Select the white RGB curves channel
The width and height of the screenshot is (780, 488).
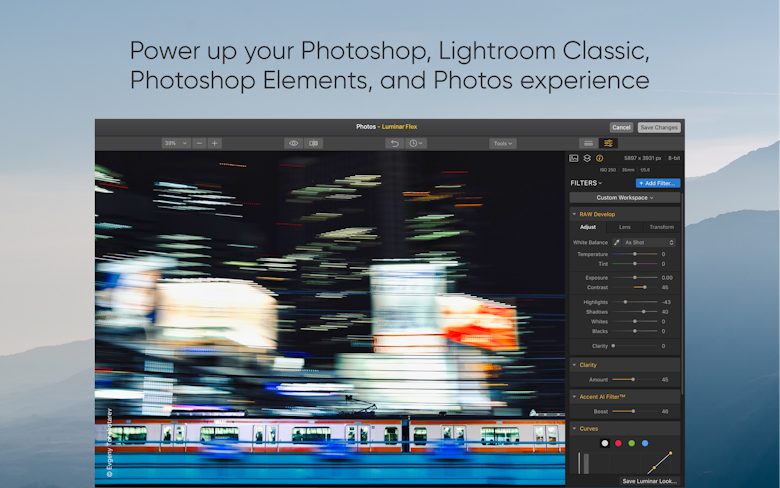605,443
